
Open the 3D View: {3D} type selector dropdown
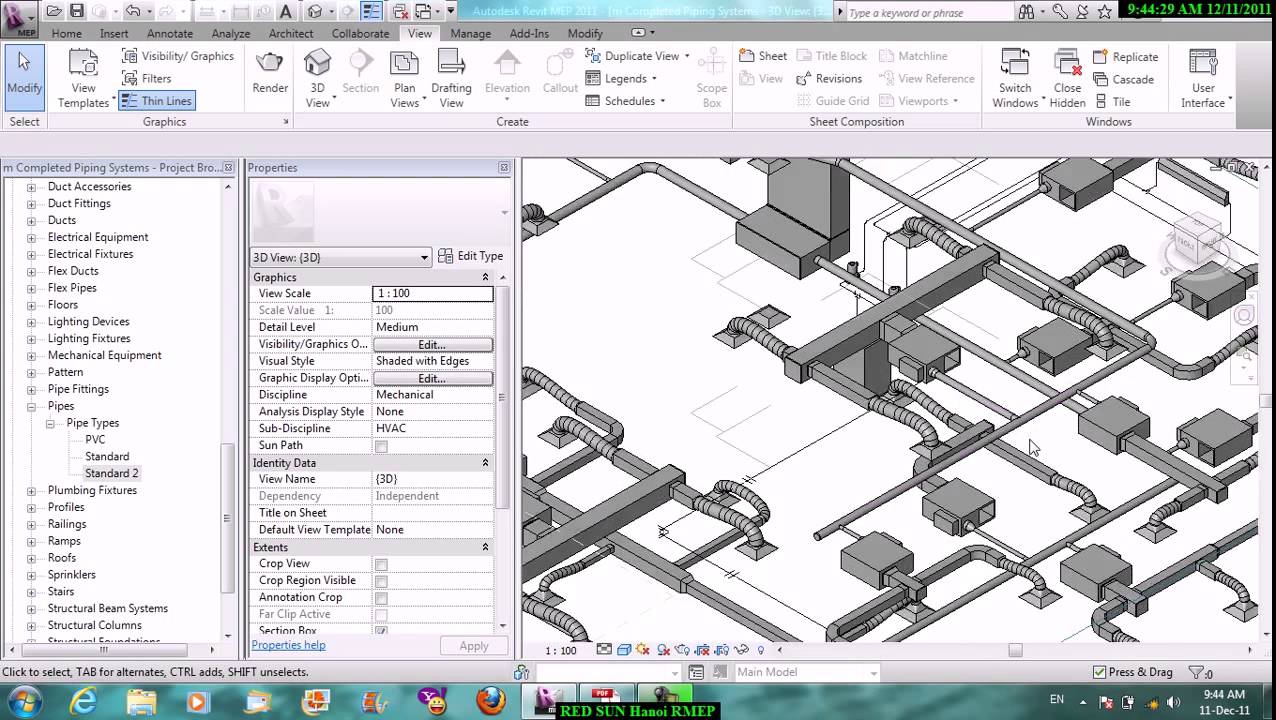coord(341,257)
